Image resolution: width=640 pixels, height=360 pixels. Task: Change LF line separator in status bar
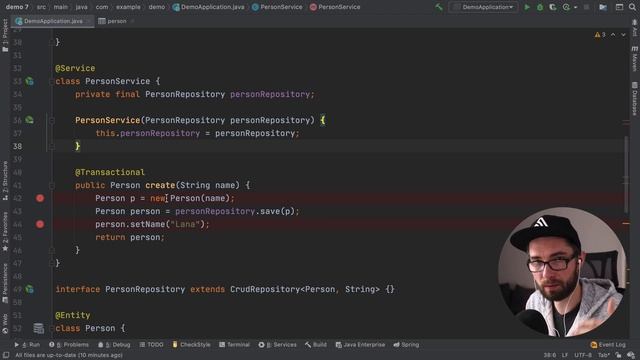(565, 356)
